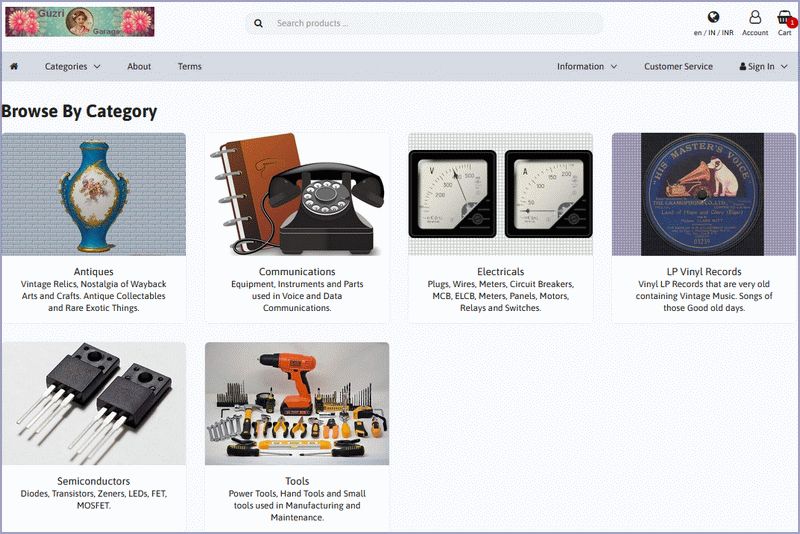Expand the Information dropdown menu
This screenshot has width=800, height=534.
click(586, 67)
